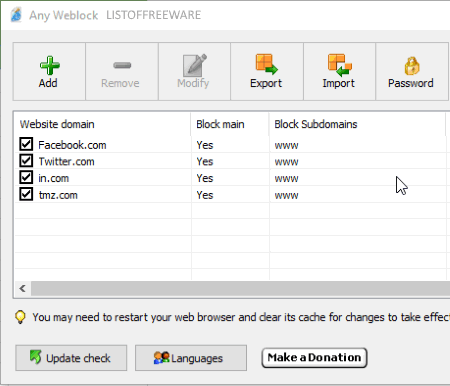The width and height of the screenshot is (450, 386).
Task: Click the horizontal scrollbar left arrow
Action: pyautogui.click(x=23, y=288)
